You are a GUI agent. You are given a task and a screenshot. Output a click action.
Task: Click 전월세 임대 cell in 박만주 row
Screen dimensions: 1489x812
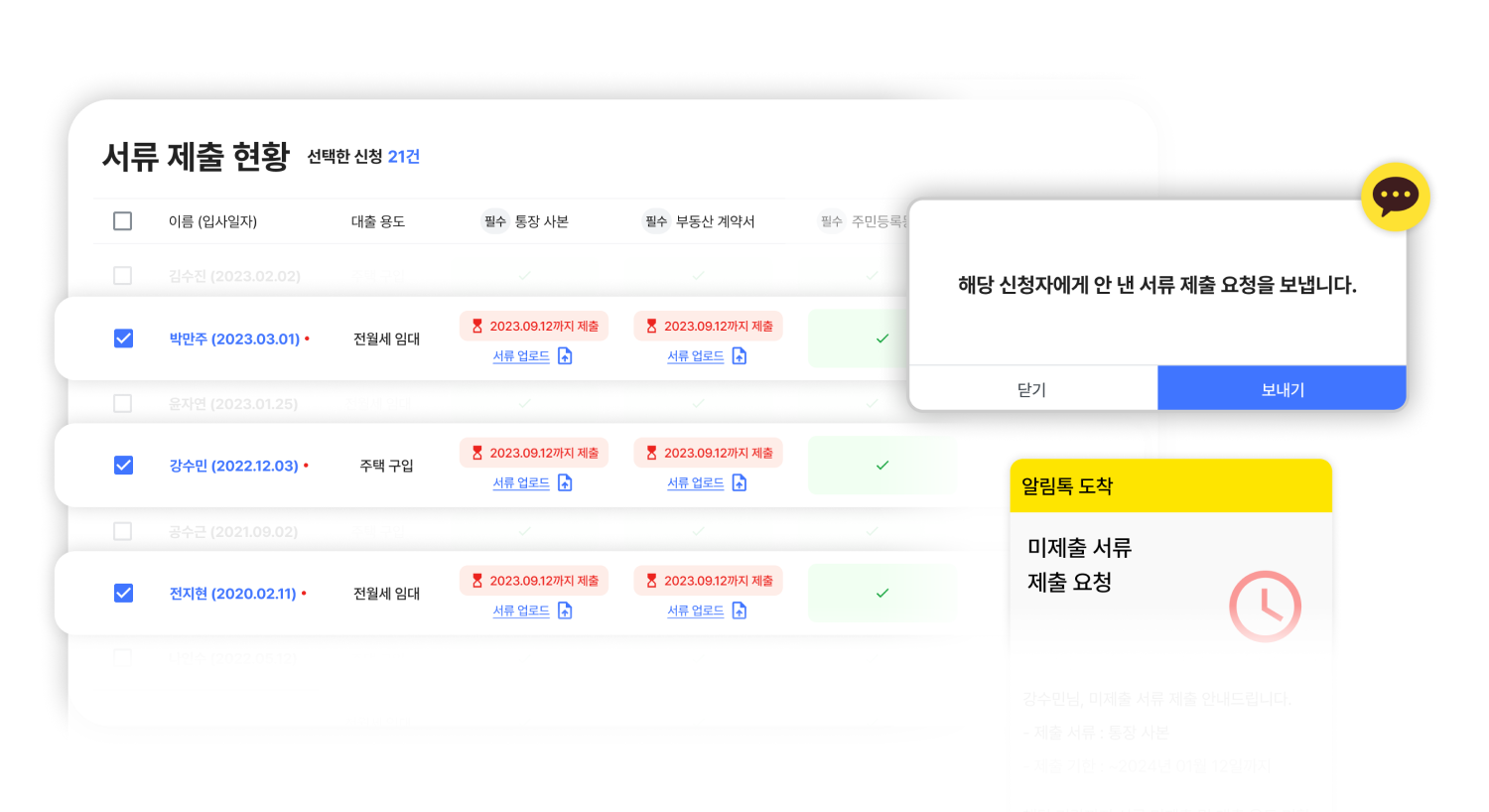point(387,338)
